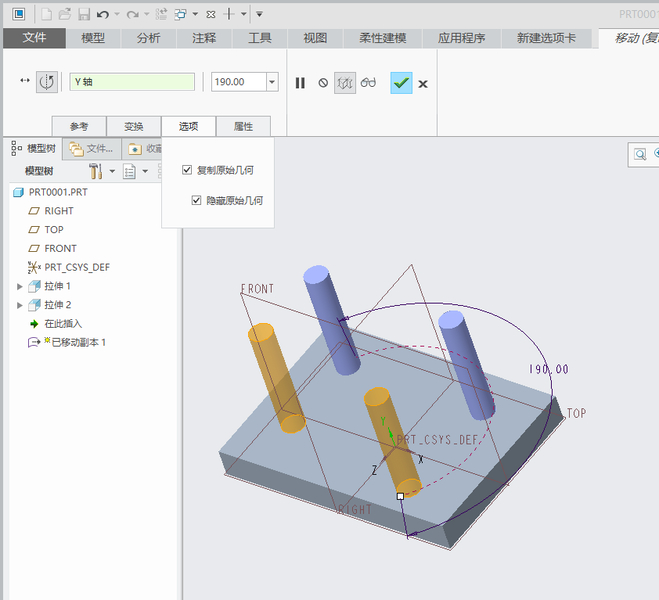Click the 190.00 angle input field
This screenshot has height=600, width=659.
tap(239, 82)
